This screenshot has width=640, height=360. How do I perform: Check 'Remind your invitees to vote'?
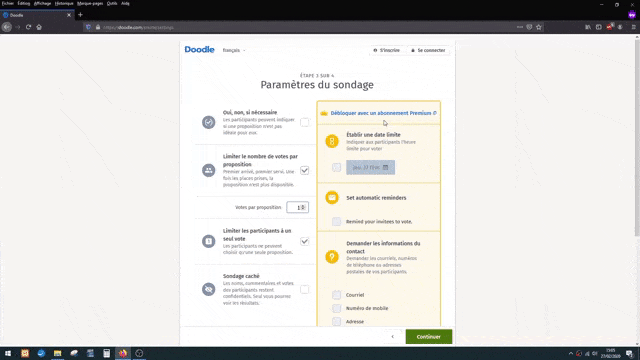click(336, 221)
